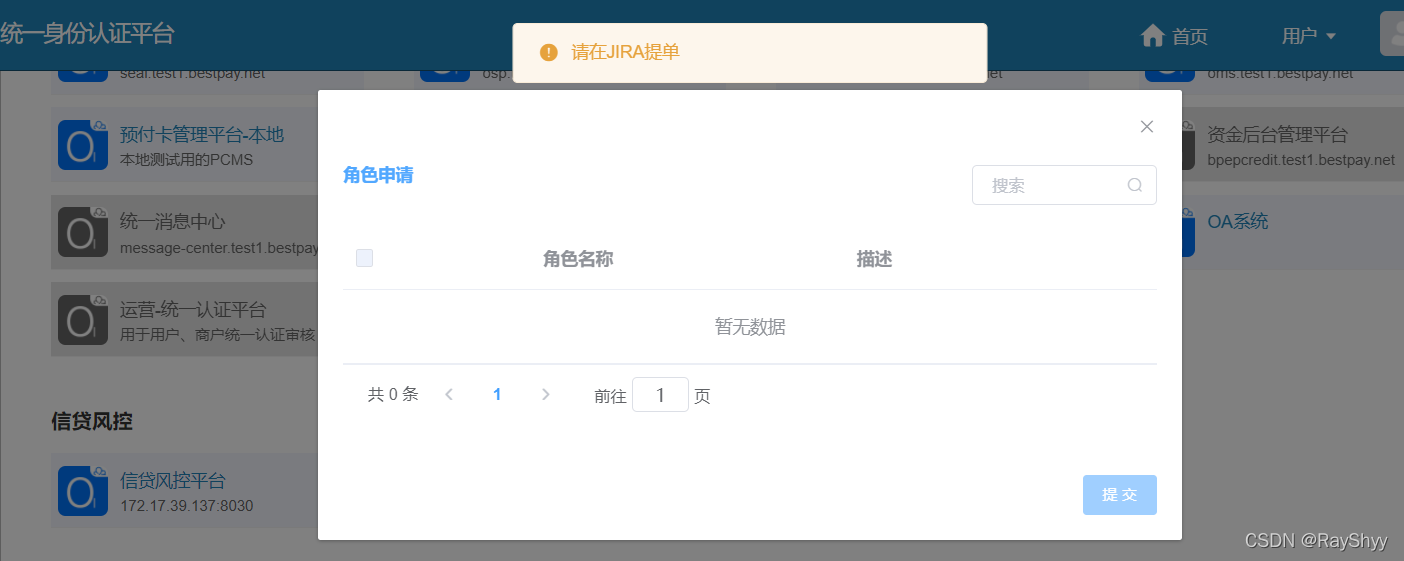Open 运营-统一认证平台 link
1404x561 pixels.
coord(193,310)
